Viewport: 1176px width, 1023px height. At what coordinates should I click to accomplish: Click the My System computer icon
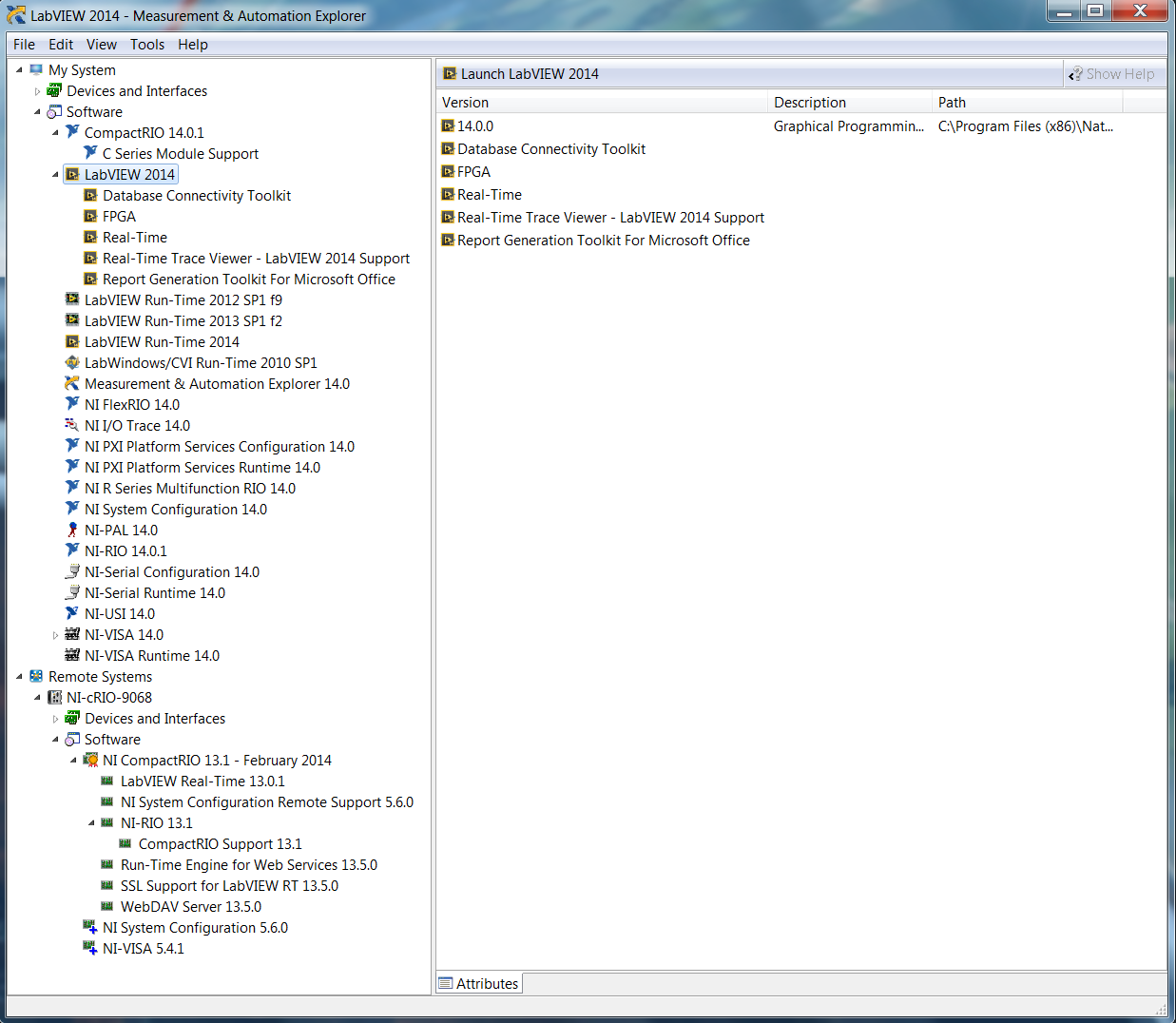click(36, 69)
